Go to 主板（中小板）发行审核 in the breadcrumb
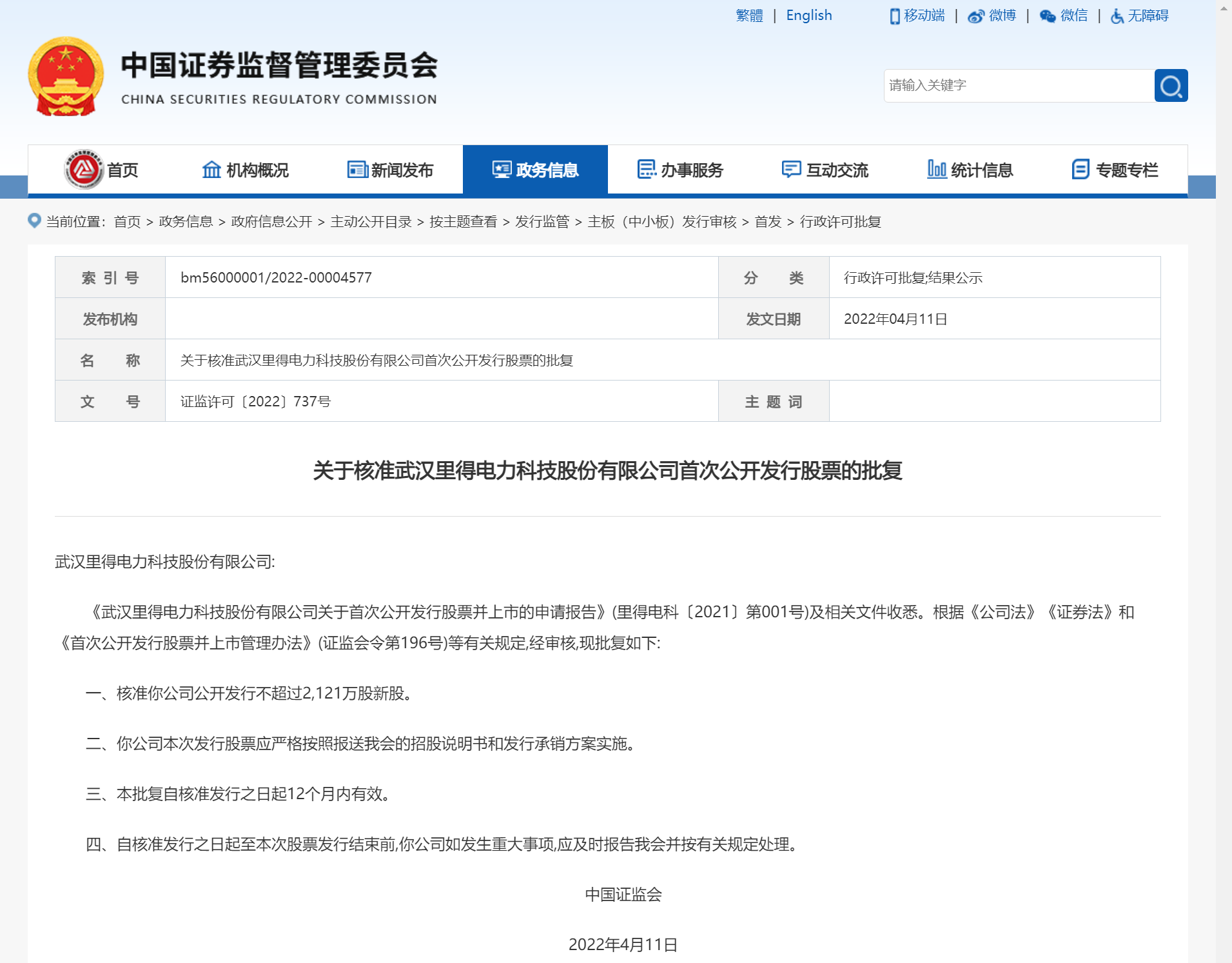 (662, 222)
